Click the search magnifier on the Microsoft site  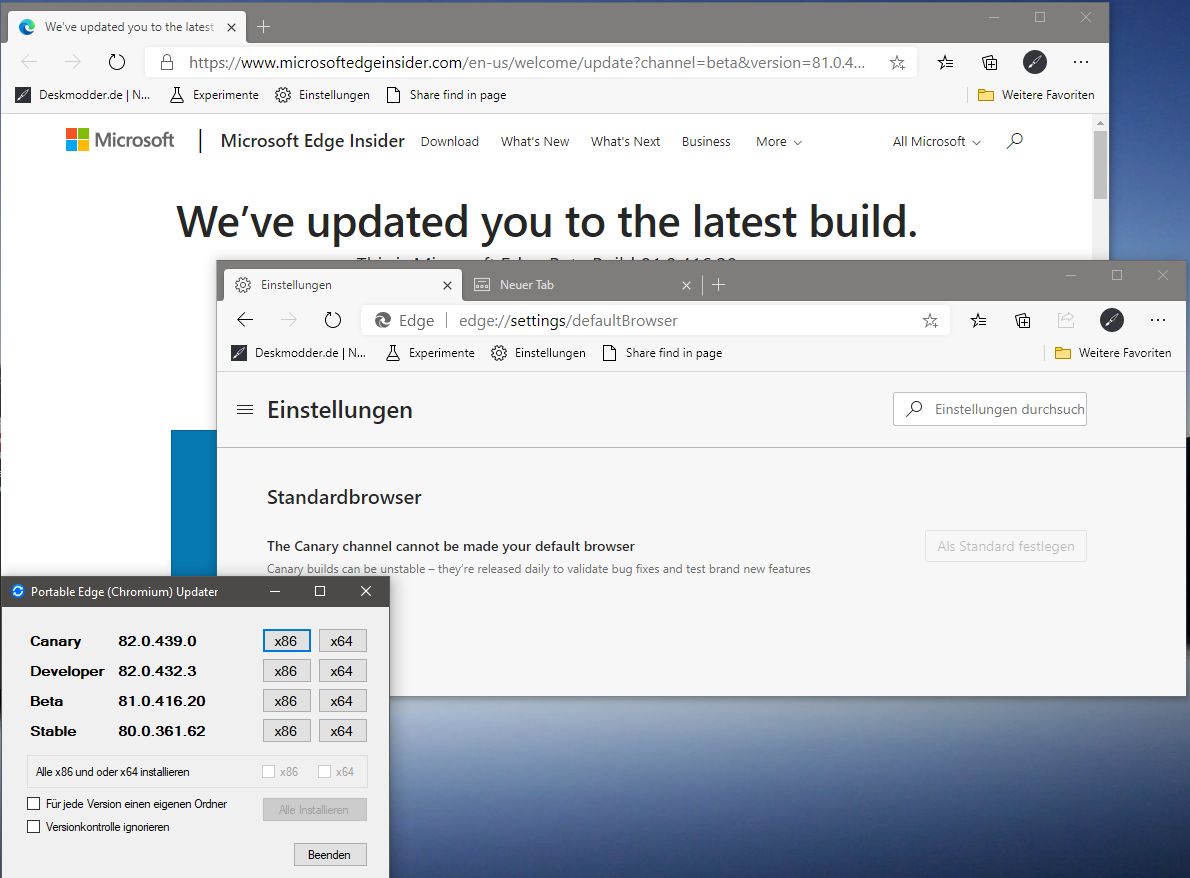[x=1015, y=140]
